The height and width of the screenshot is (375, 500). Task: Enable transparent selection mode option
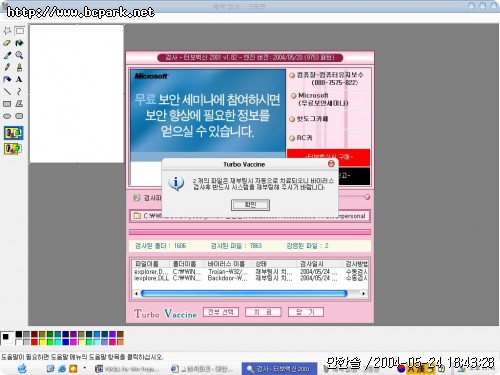[13, 148]
